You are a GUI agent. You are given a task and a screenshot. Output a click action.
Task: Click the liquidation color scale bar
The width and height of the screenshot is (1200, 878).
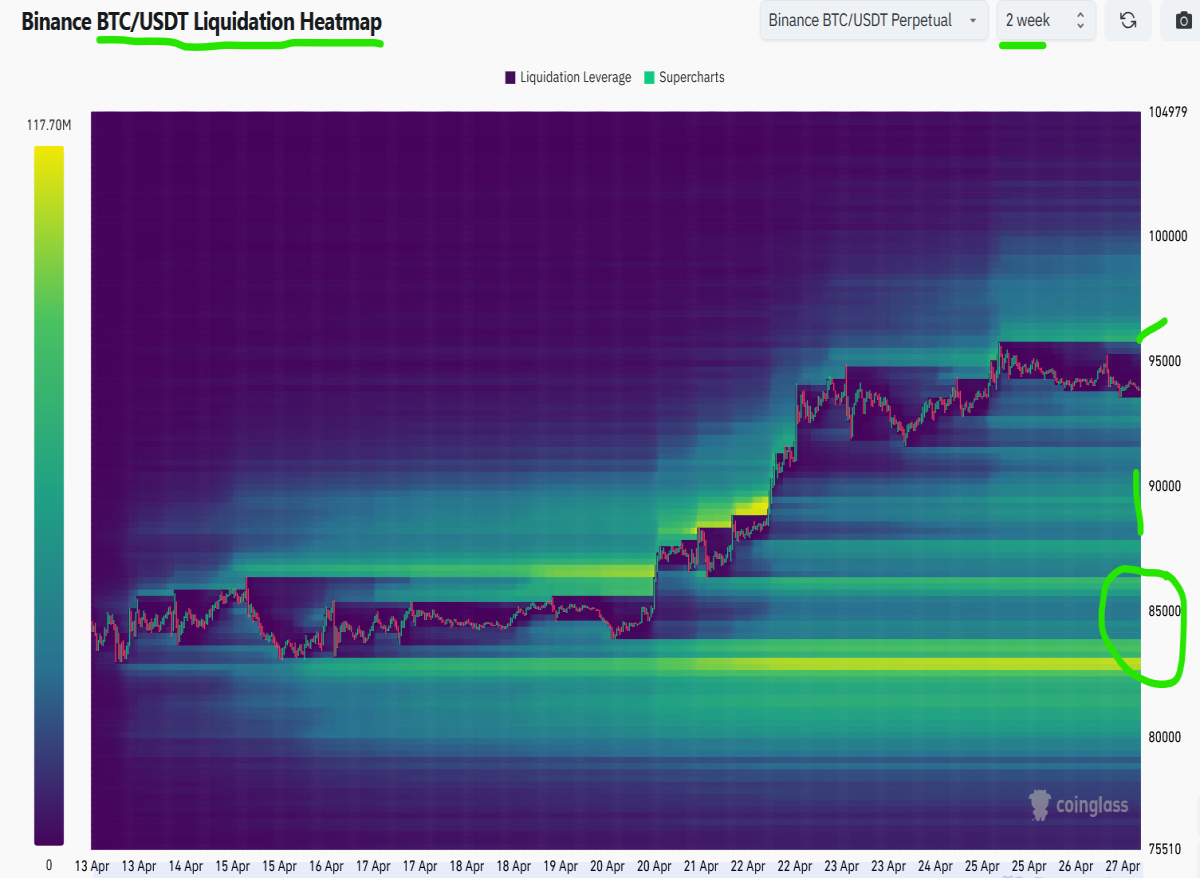click(48, 496)
